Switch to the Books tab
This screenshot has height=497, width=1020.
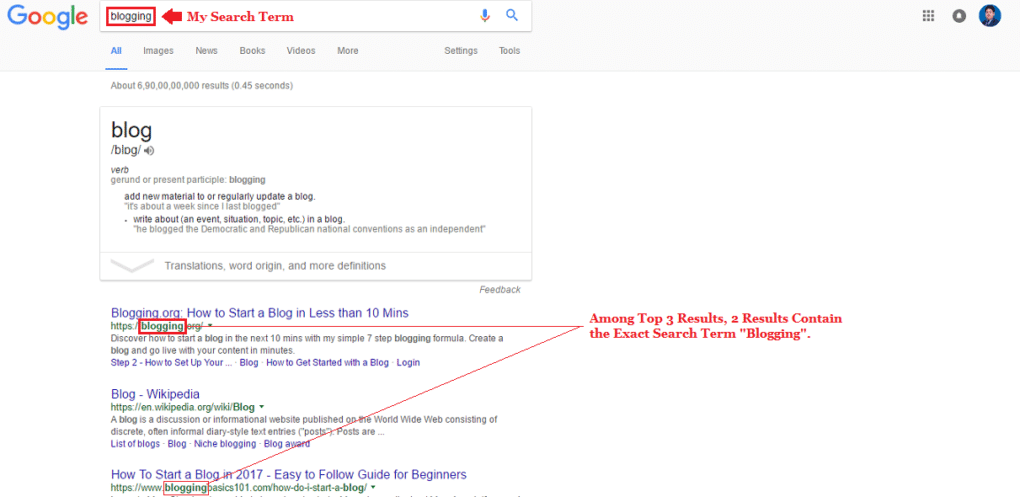coord(252,51)
